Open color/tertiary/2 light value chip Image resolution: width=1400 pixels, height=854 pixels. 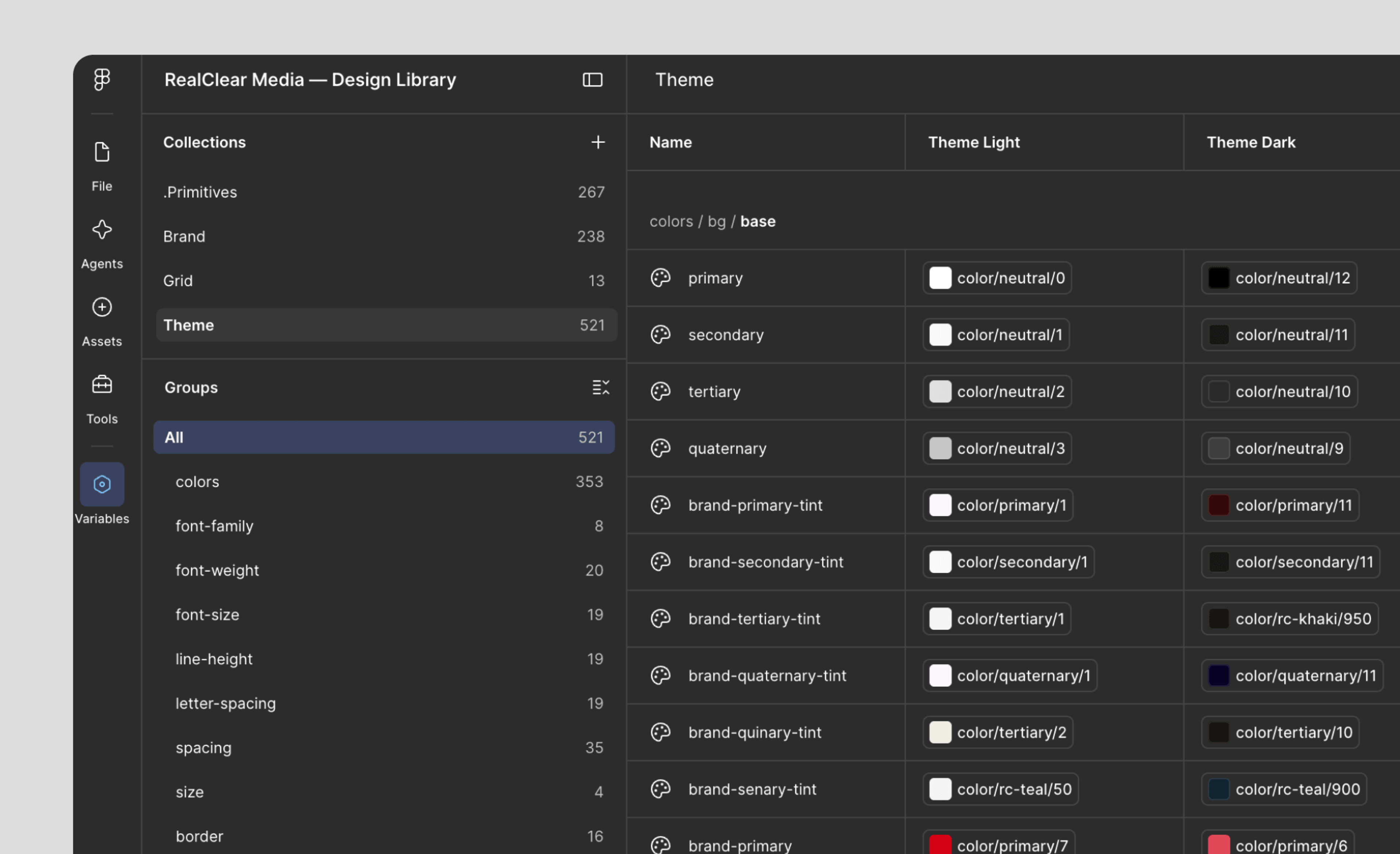(998, 732)
